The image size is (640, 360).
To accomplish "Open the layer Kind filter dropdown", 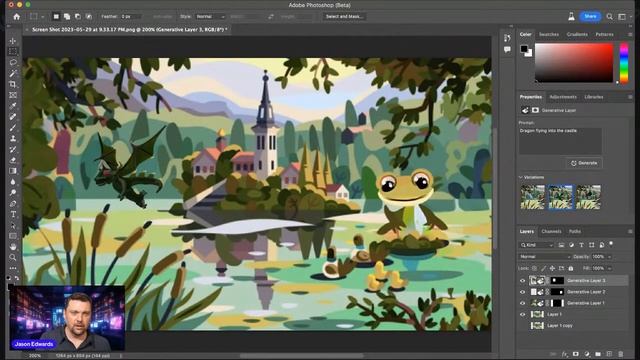I will [536, 245].
